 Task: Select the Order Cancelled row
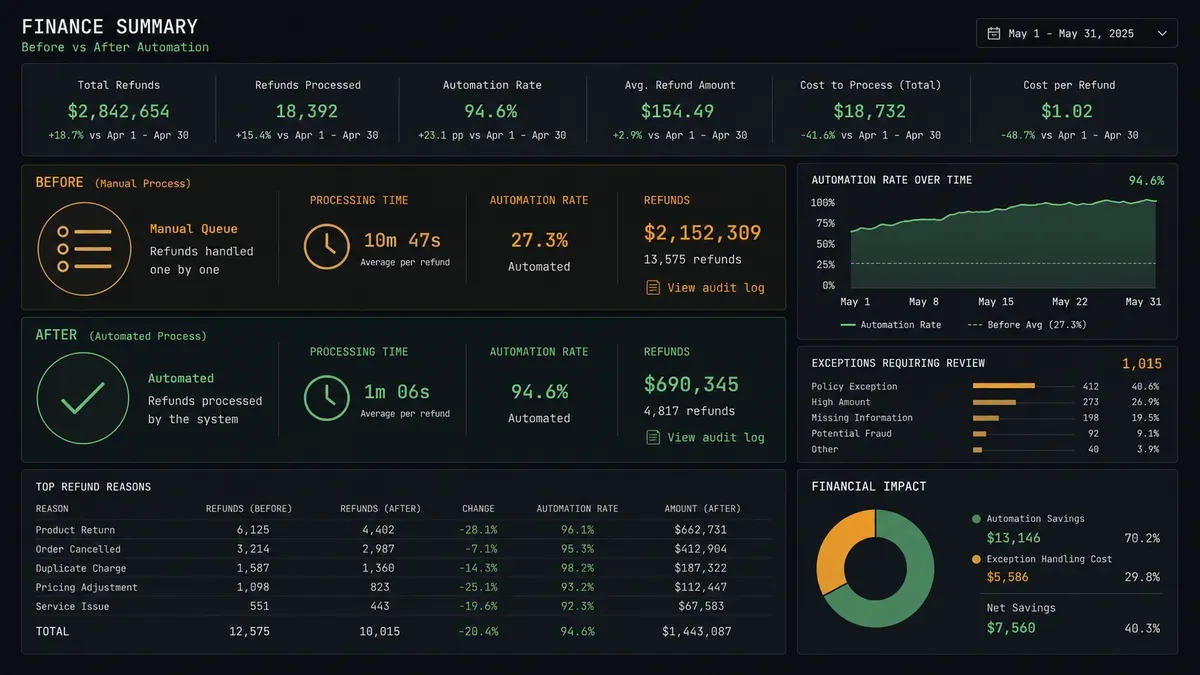click(x=403, y=549)
